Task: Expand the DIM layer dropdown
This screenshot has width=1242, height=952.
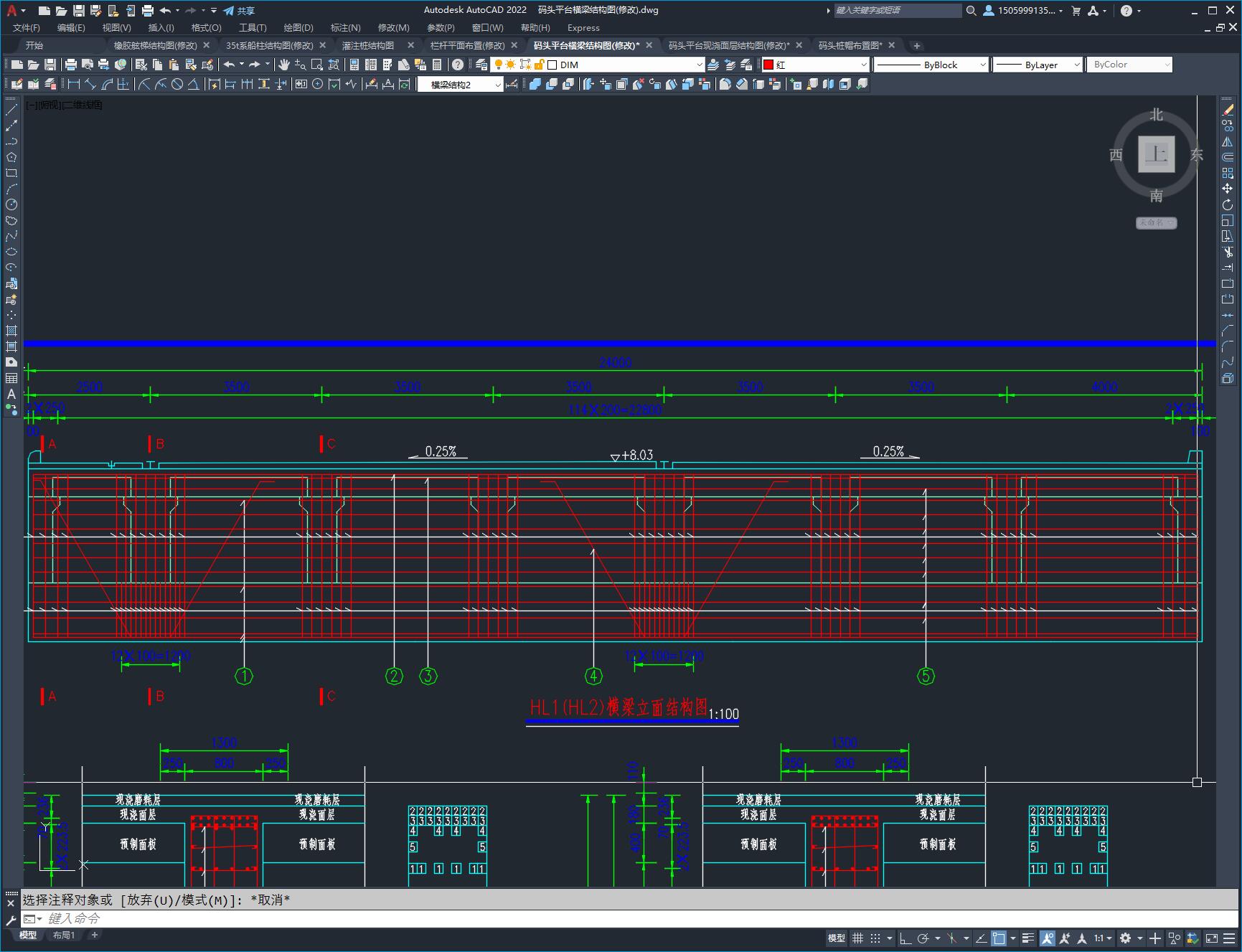Action: [699, 65]
